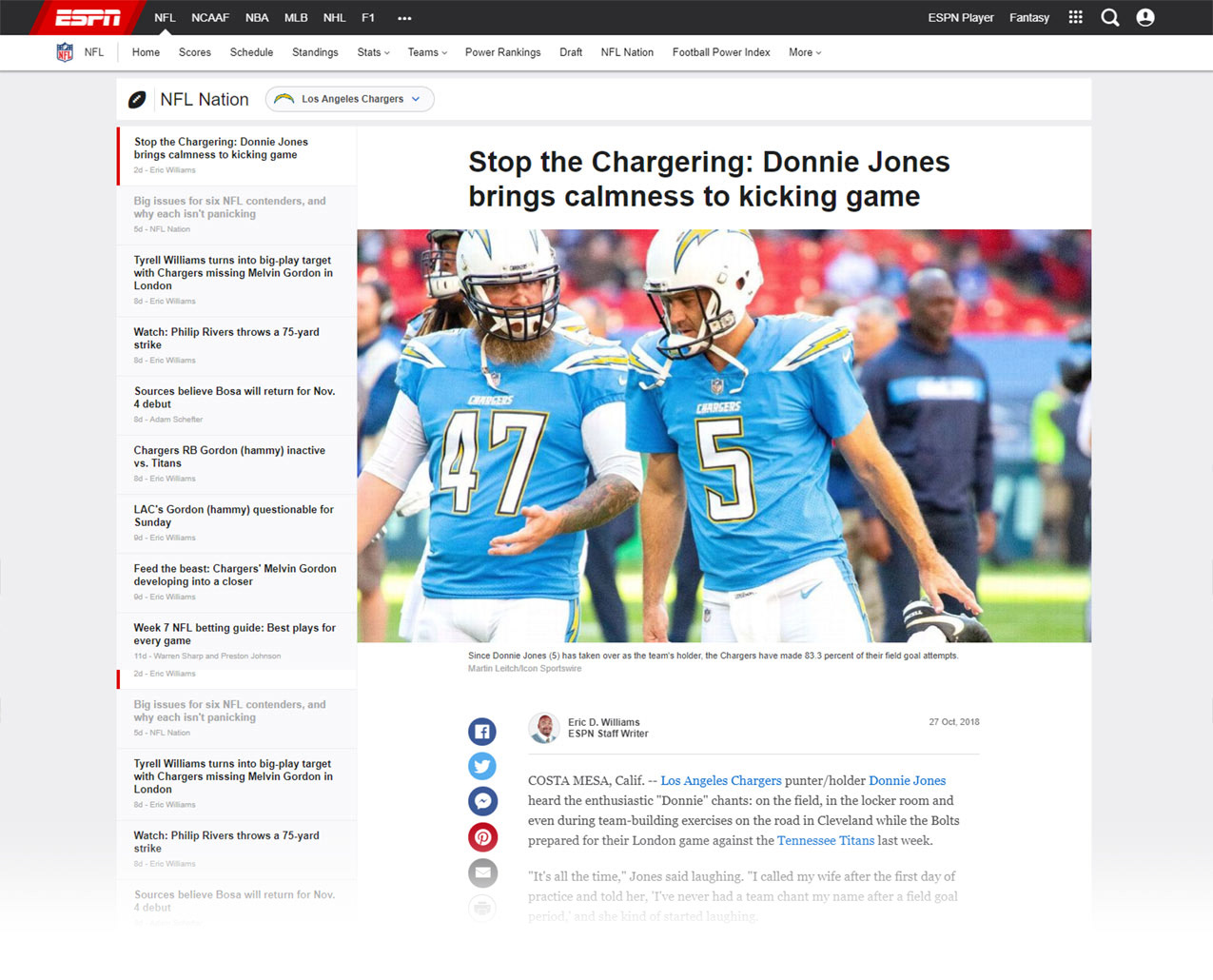
Task: Open Los Angeles Chargers team dropdown
Action: pyautogui.click(x=349, y=99)
